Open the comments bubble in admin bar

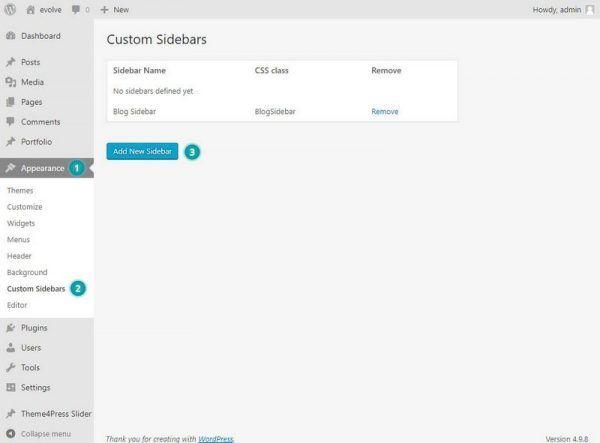pos(76,10)
